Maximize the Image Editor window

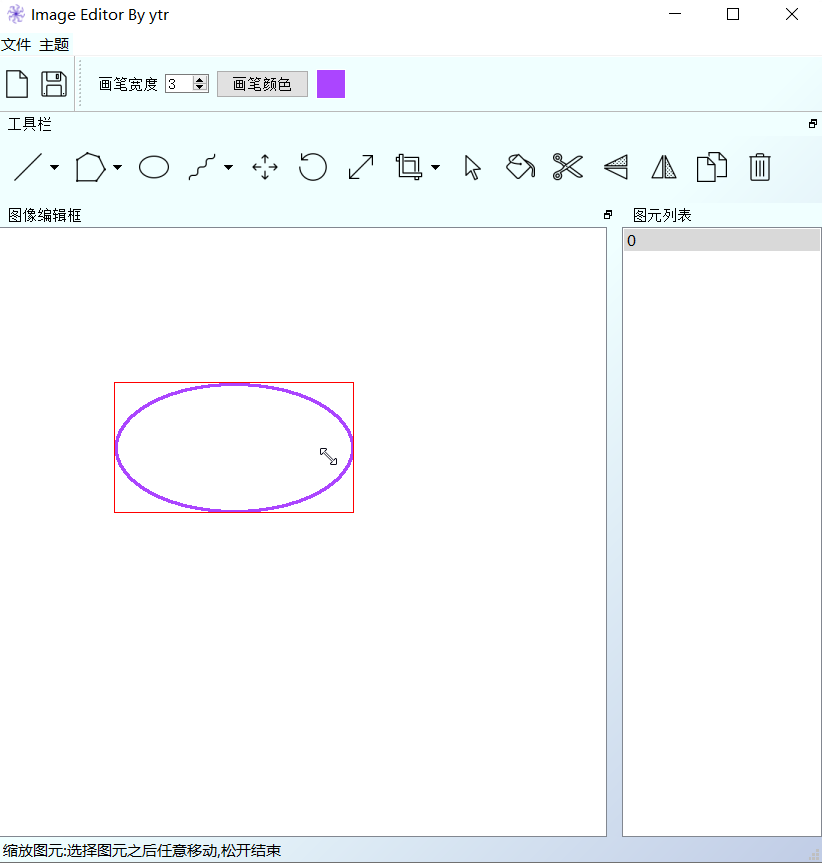tap(733, 14)
